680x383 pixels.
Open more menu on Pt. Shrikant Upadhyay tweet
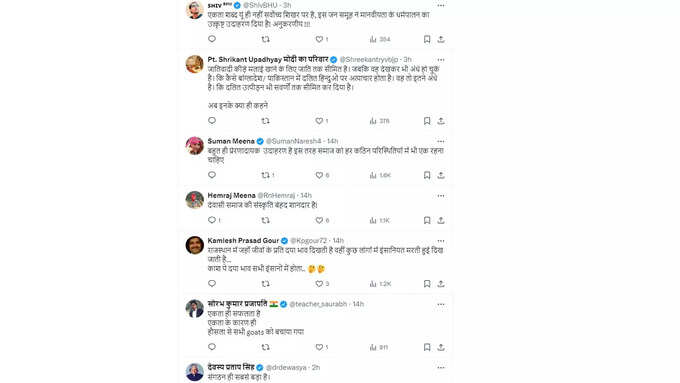441,60
